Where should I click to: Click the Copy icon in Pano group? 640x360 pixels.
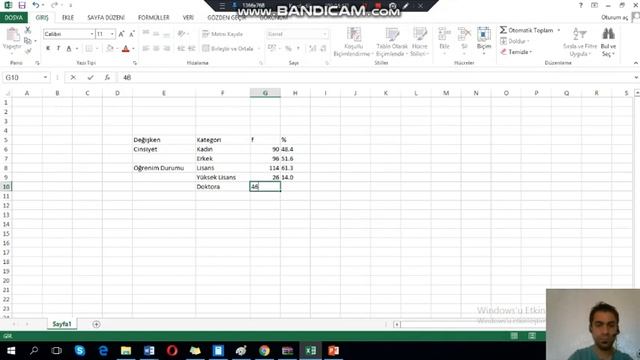28,40
